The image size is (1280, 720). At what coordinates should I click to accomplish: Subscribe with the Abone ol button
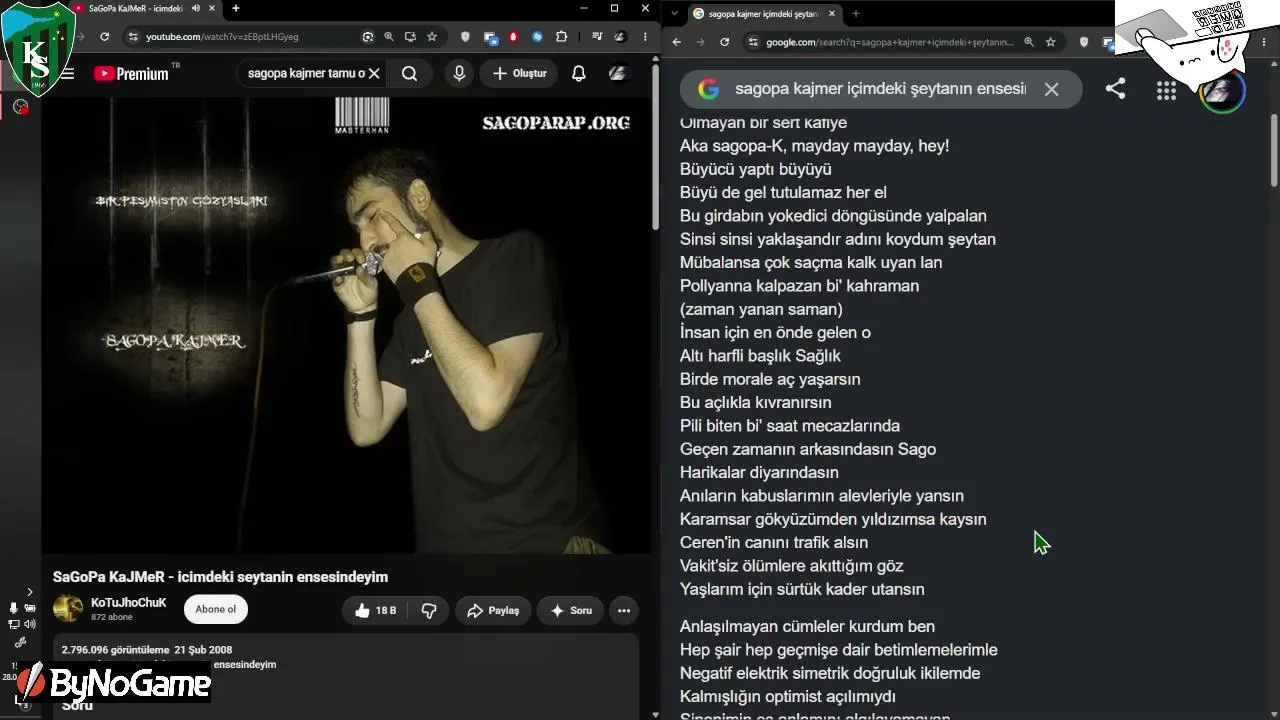click(216, 609)
